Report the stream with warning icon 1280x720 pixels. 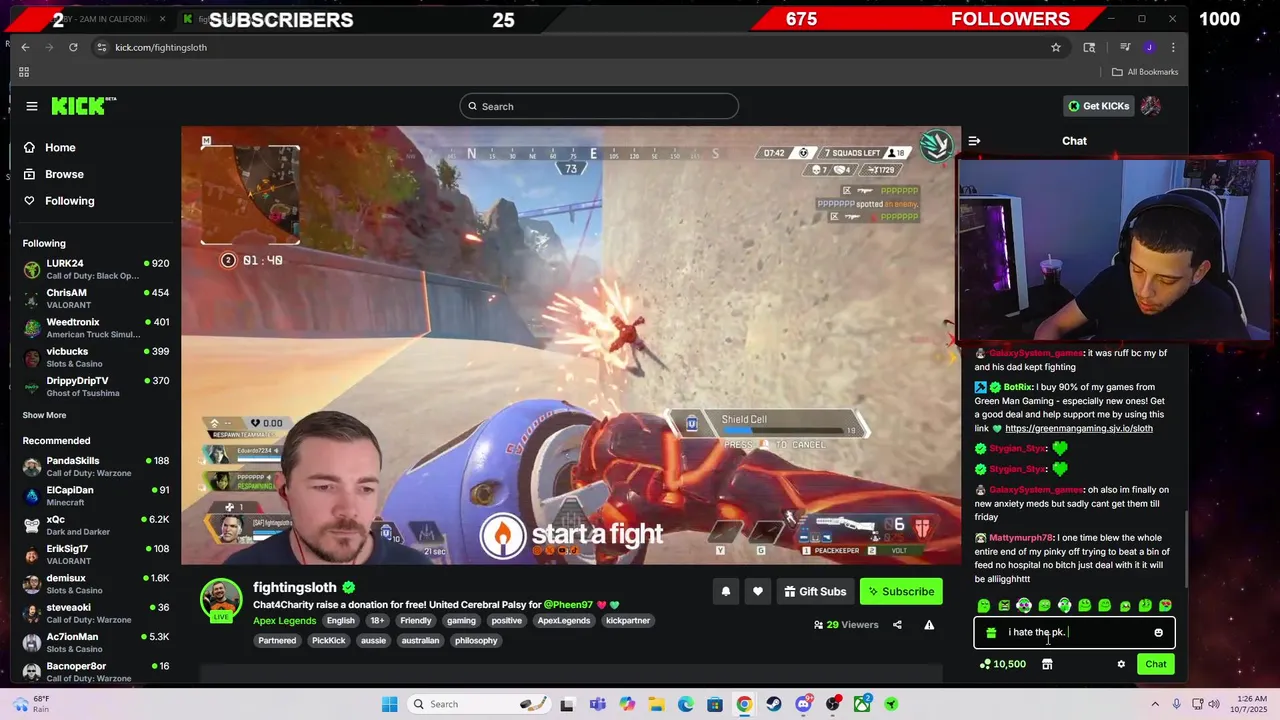(x=929, y=625)
